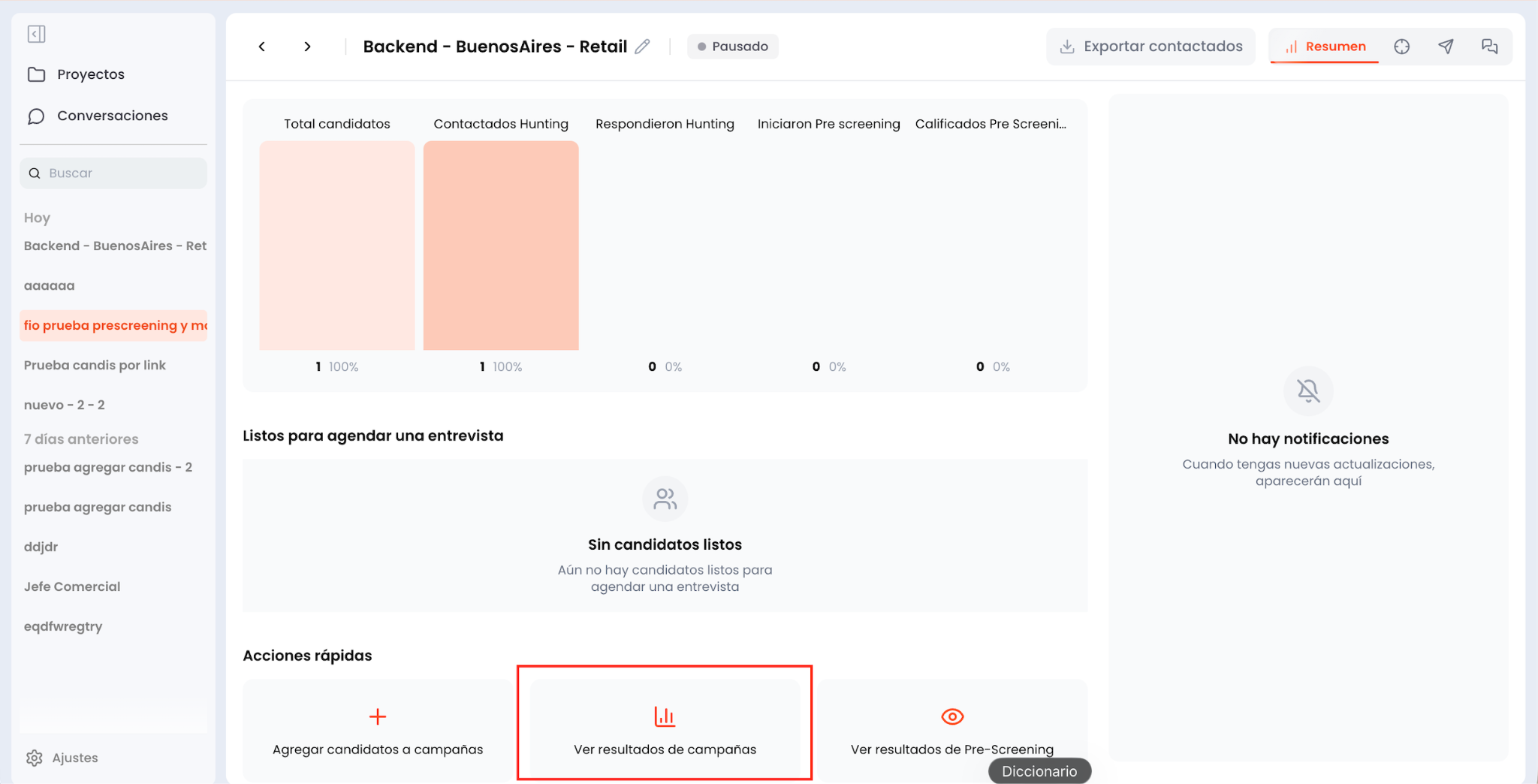Open the crosshair target tab
This screenshot has width=1538, height=784.
click(x=1401, y=47)
